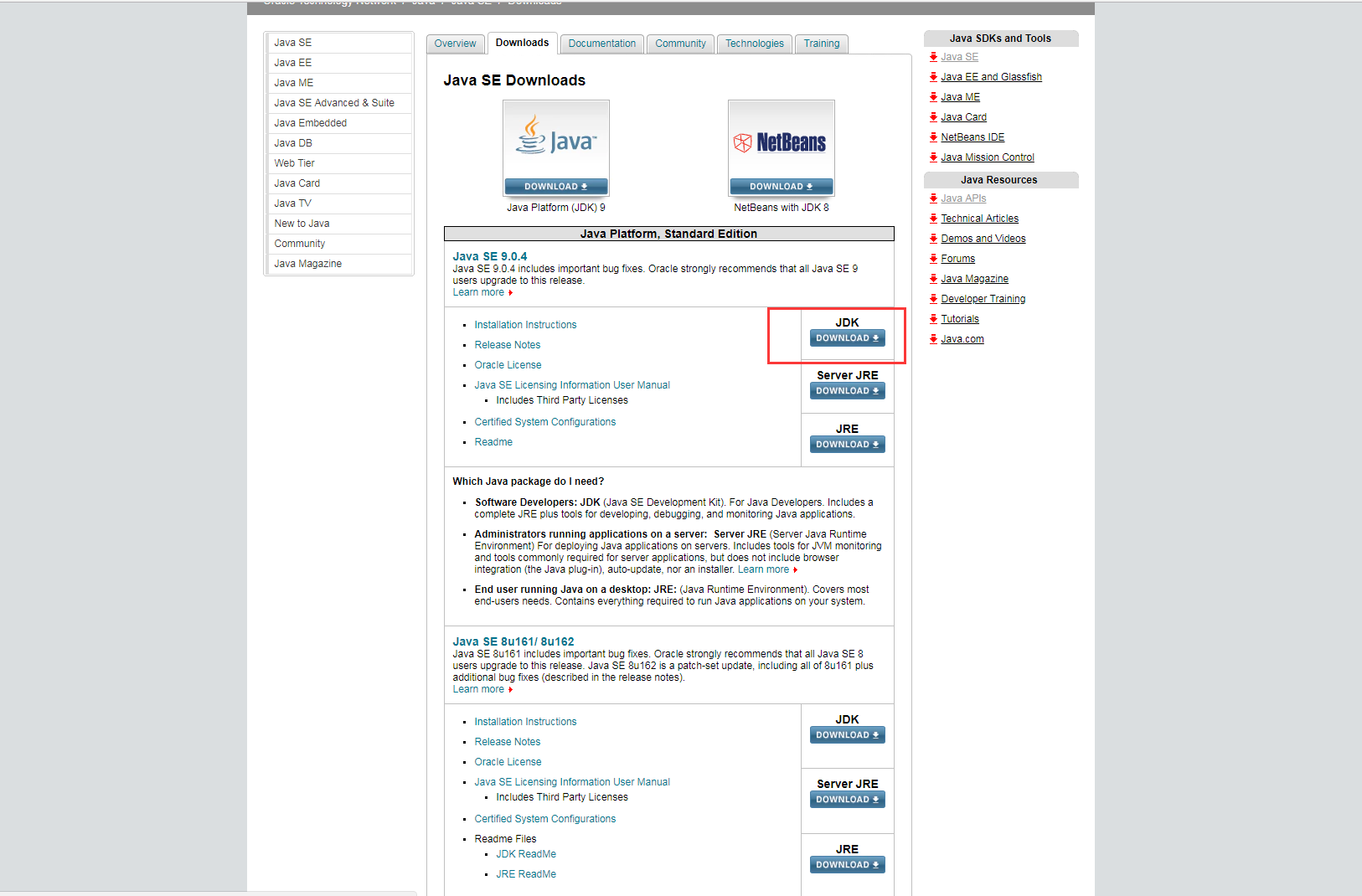Download the Server JRE for Java SE 8u161/8u162

point(847,800)
